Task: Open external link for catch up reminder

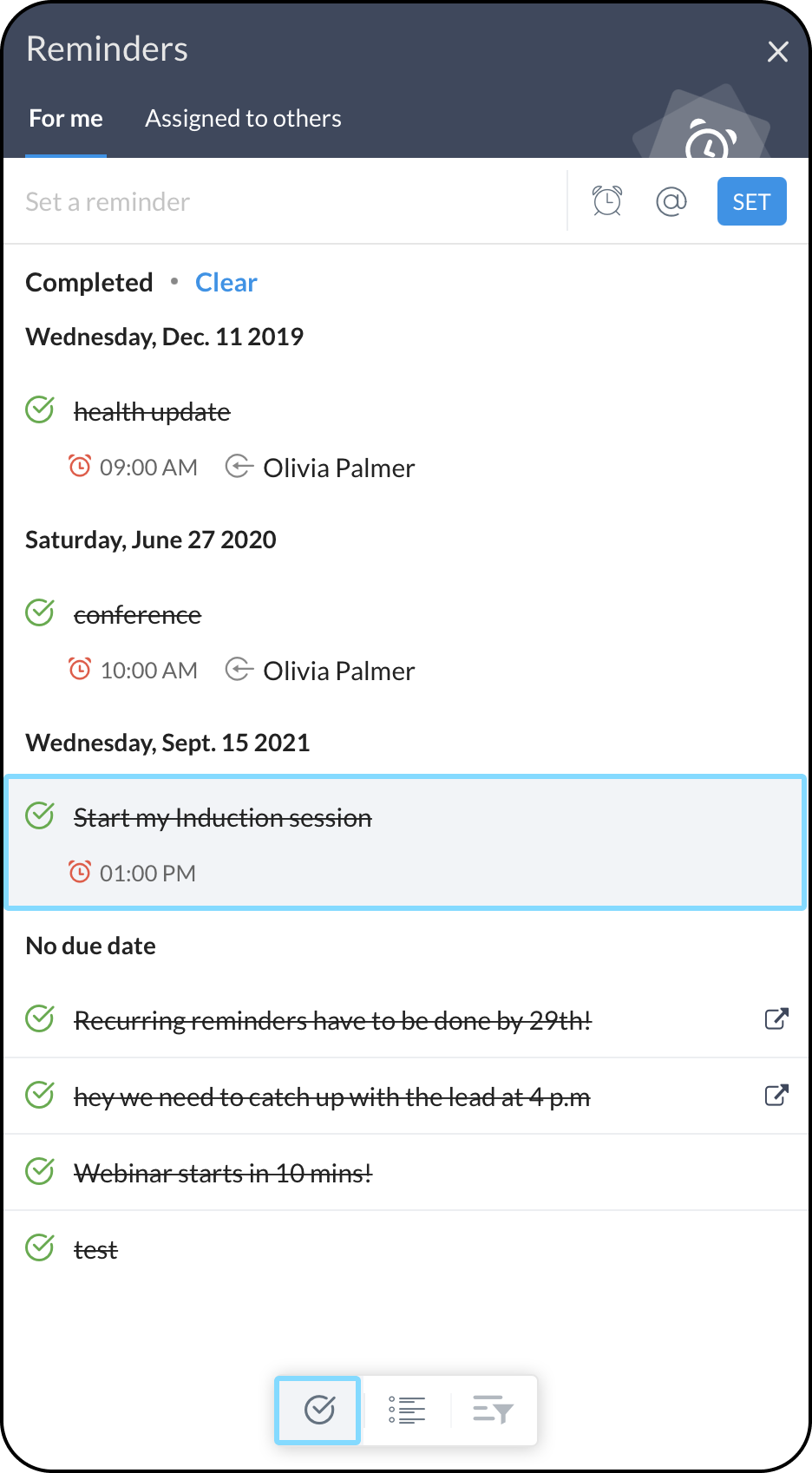Action: (x=776, y=1095)
